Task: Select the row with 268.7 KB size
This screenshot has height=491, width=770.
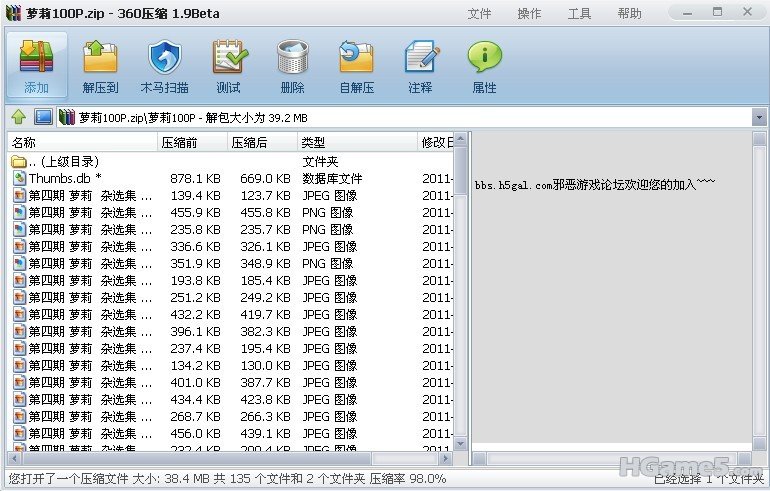Action: [230, 417]
